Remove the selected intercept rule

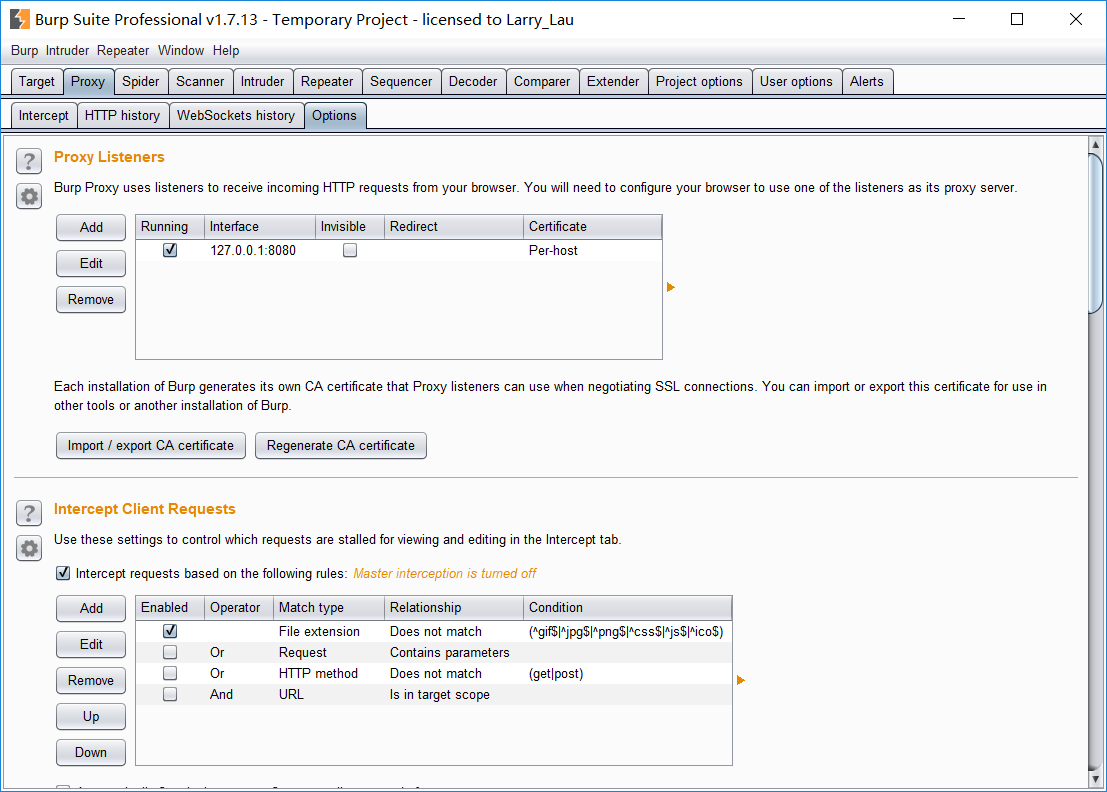tap(91, 680)
